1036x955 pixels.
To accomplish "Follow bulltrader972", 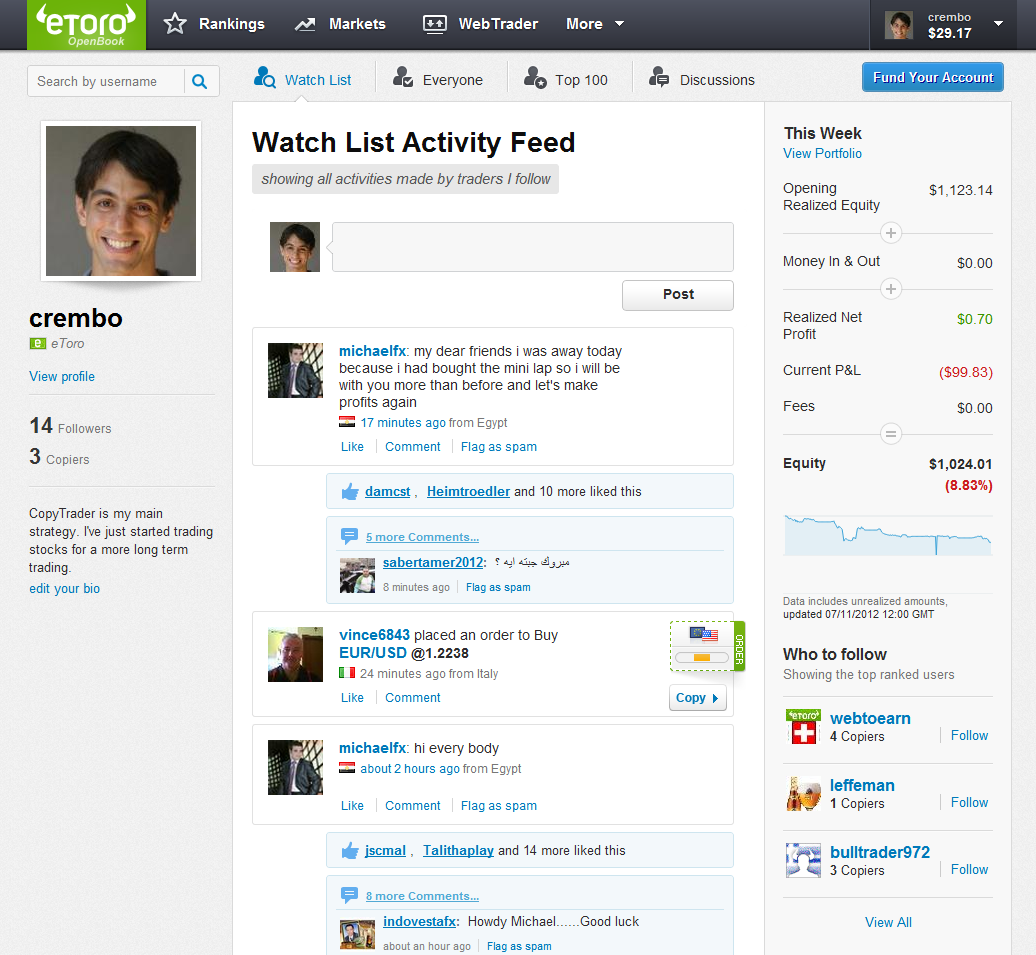I will [x=969, y=870].
